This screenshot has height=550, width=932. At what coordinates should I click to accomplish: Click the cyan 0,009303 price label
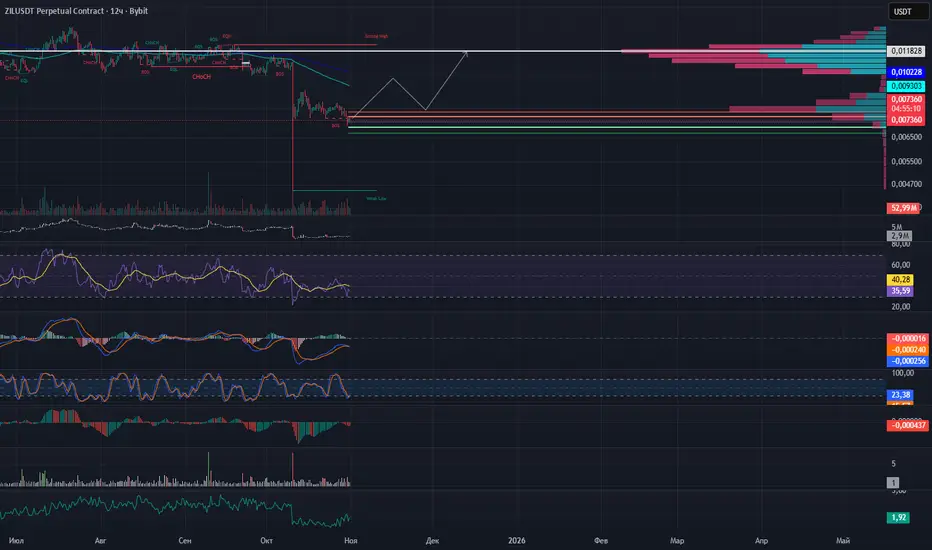(x=906, y=86)
